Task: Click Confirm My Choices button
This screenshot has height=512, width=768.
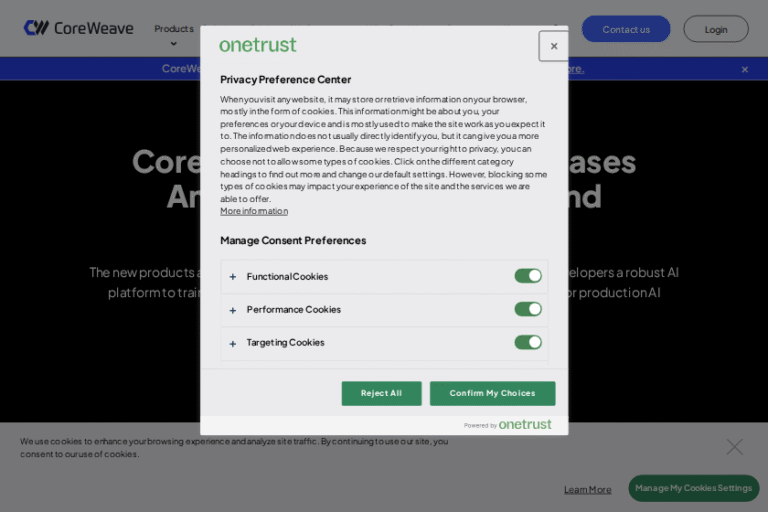Action: coord(492,393)
